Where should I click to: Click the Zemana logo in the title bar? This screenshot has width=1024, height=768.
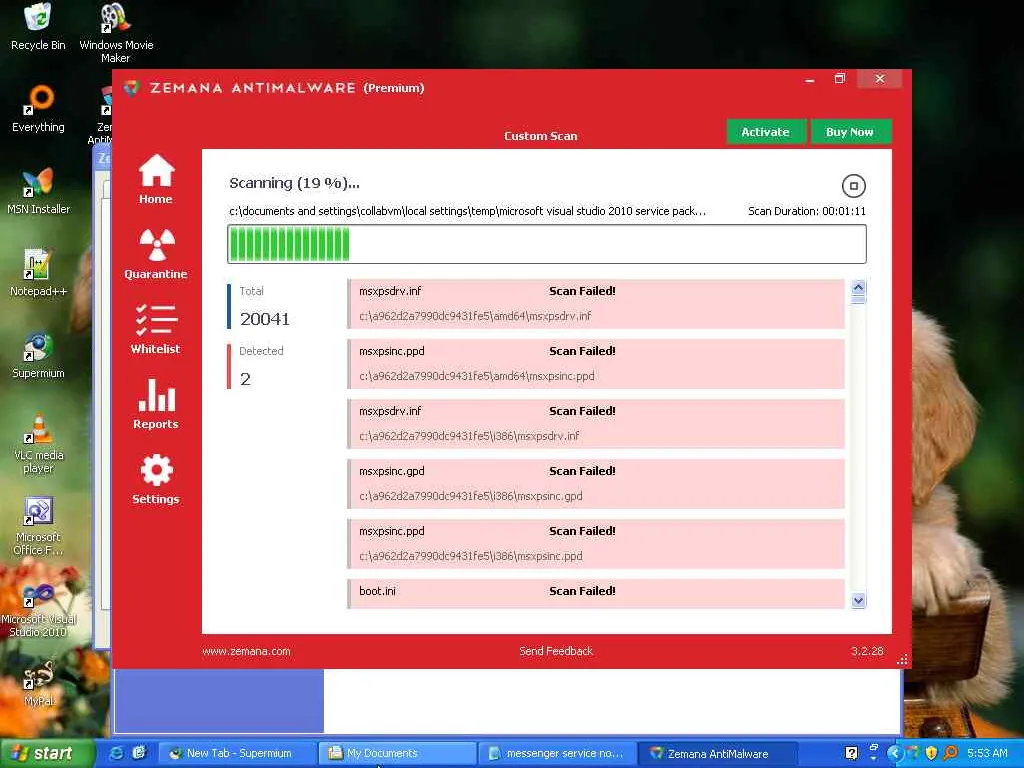[132, 88]
